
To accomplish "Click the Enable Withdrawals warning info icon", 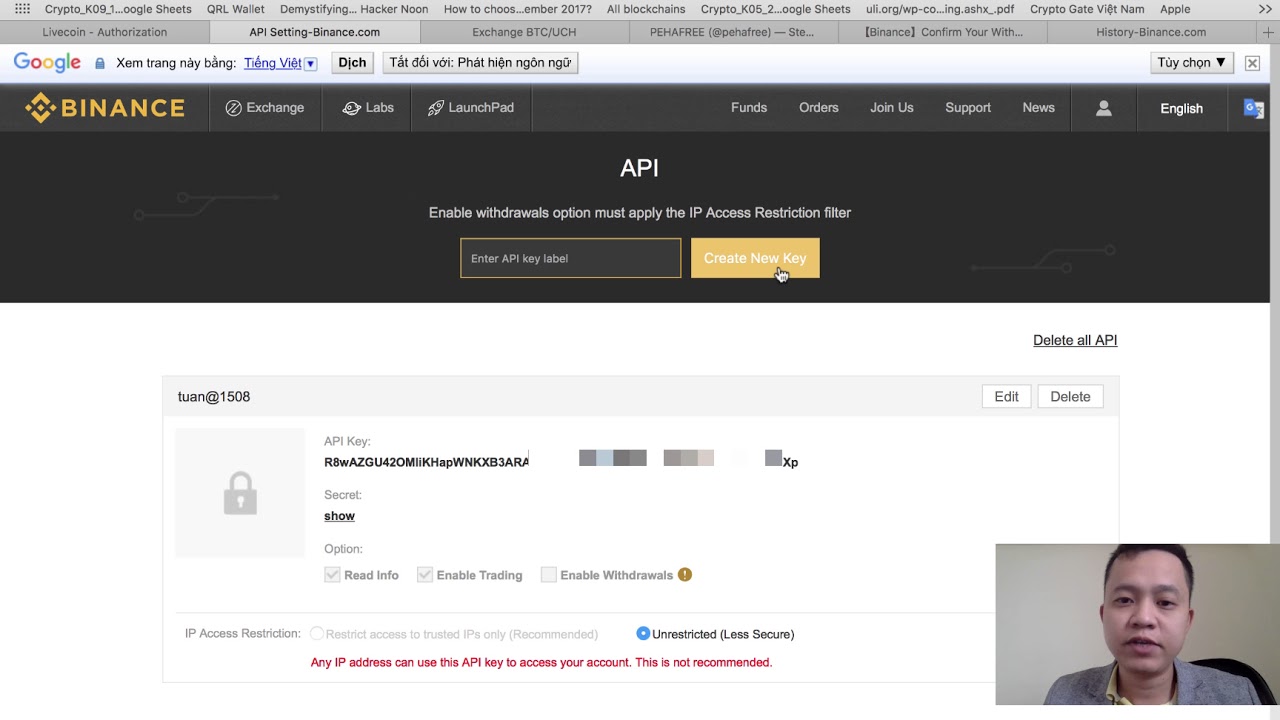I will point(685,575).
